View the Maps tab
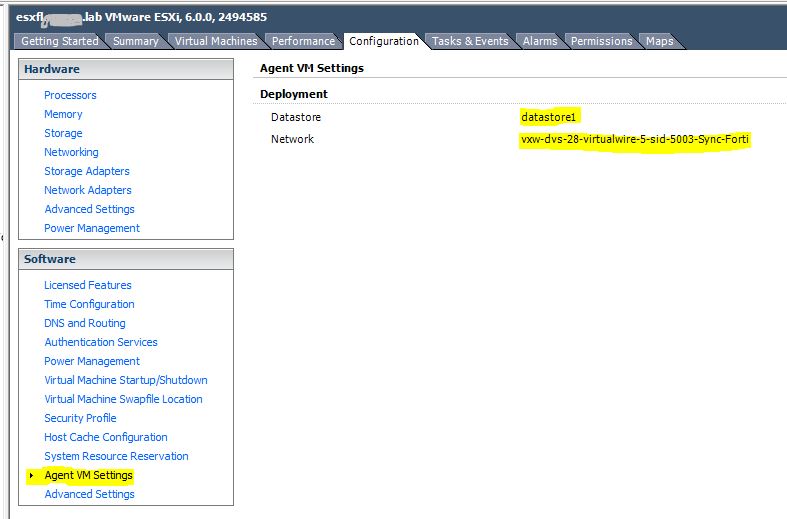Viewport: 787px width, 519px height. 660,41
